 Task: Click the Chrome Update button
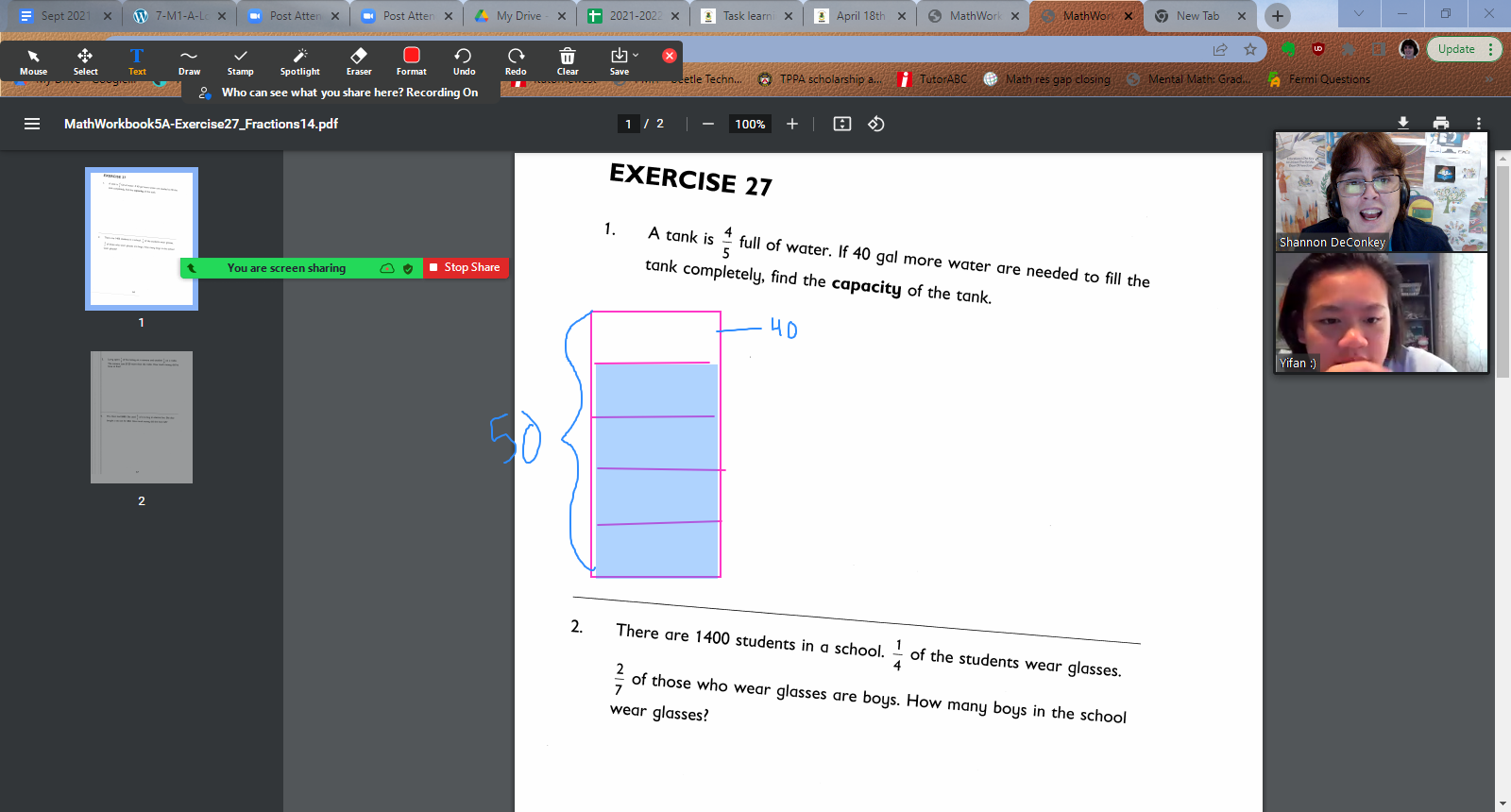[x=1463, y=49]
